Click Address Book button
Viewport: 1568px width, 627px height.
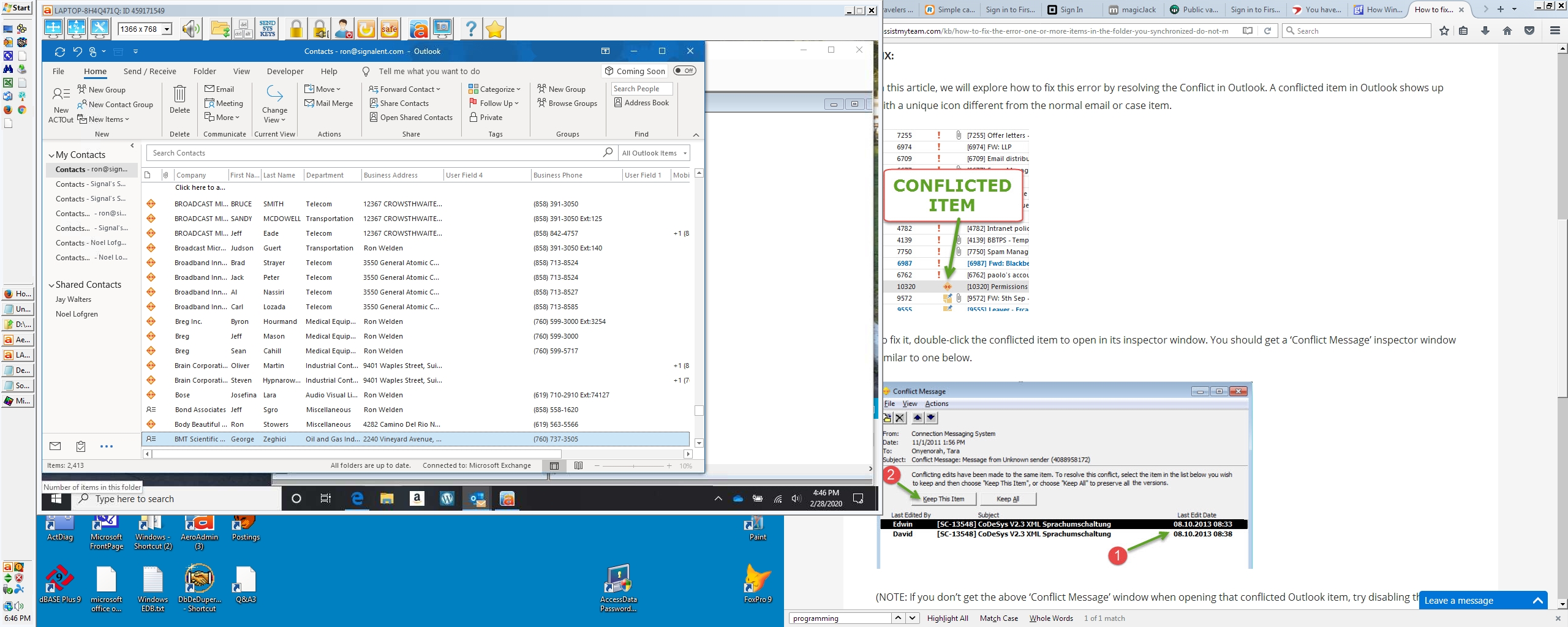coord(641,103)
